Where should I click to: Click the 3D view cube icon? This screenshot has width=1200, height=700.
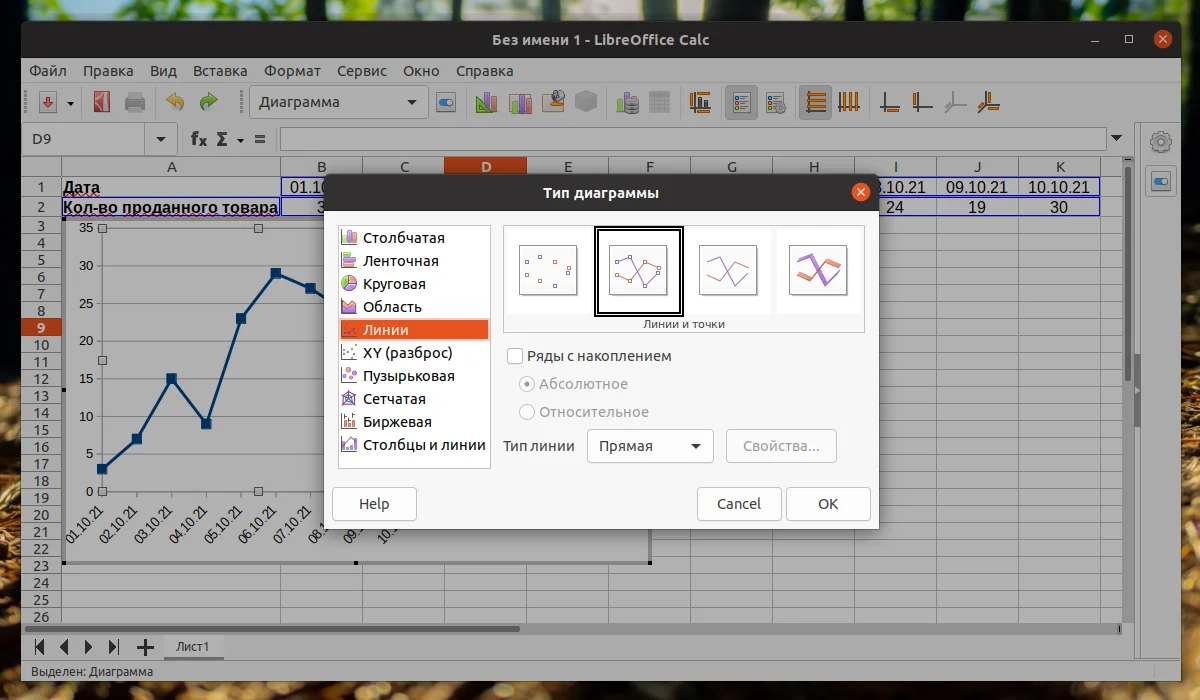586,101
